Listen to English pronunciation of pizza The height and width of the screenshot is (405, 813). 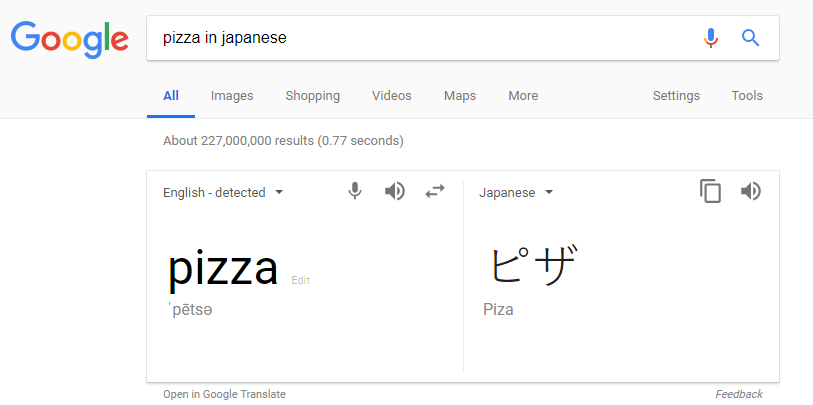point(395,191)
